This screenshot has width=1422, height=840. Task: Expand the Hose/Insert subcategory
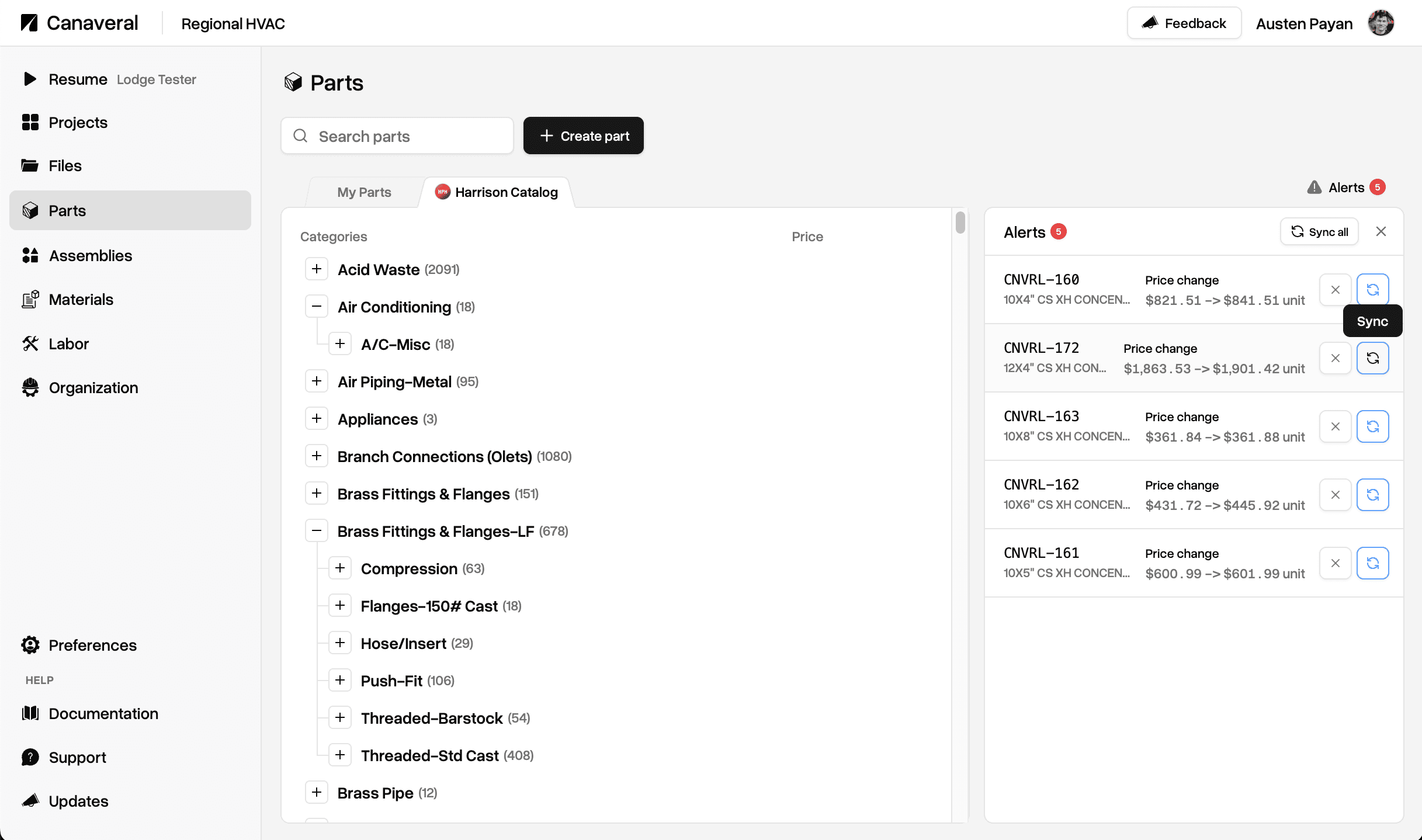point(340,643)
